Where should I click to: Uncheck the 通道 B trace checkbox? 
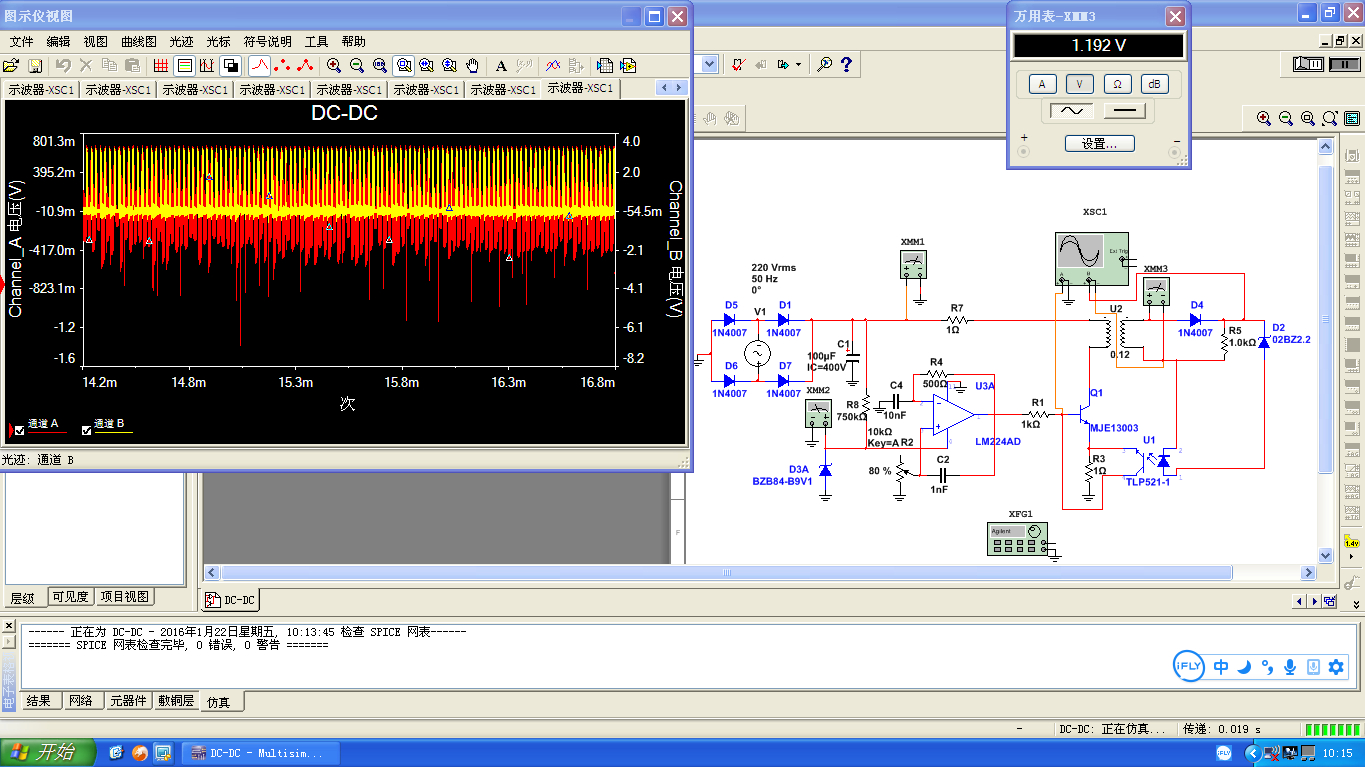pyautogui.click(x=86, y=430)
